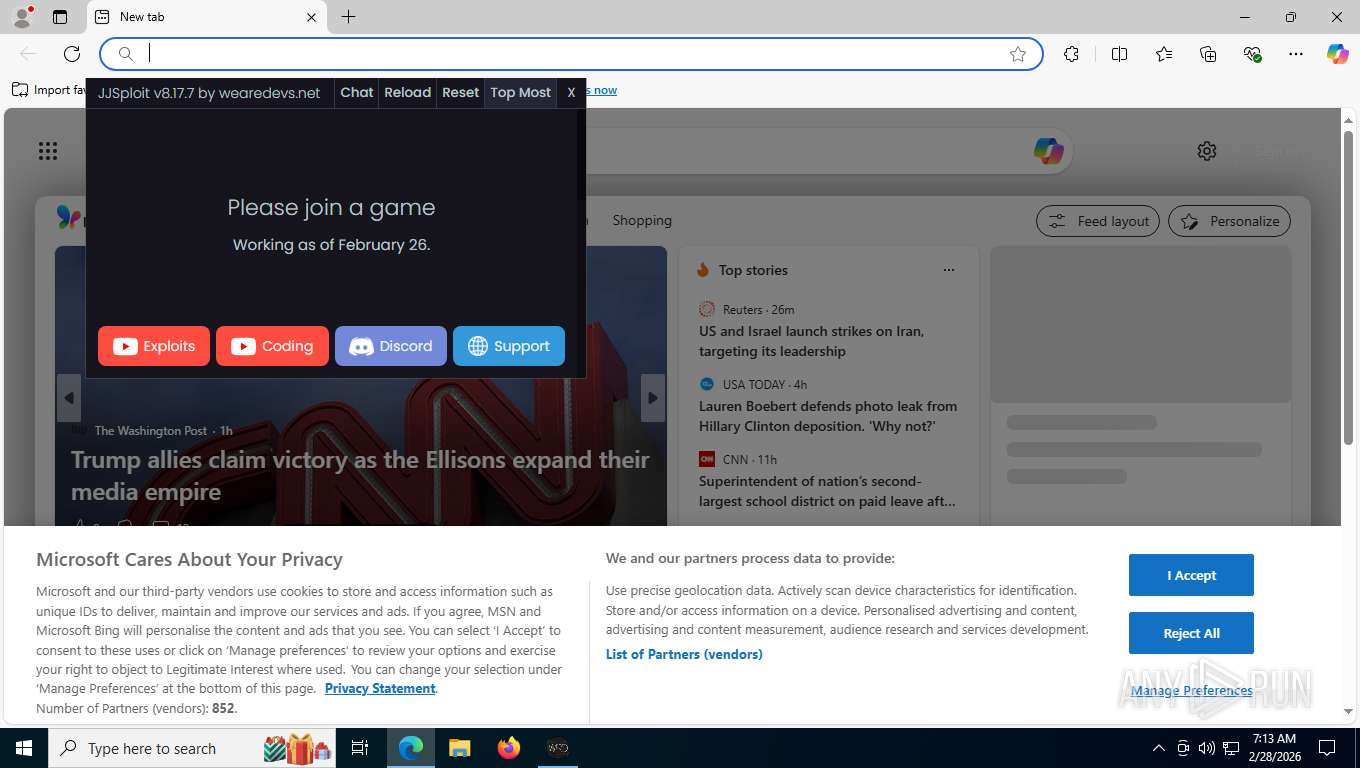Toggle Top Most in JJSploit
This screenshot has width=1360, height=768.
[521, 92]
